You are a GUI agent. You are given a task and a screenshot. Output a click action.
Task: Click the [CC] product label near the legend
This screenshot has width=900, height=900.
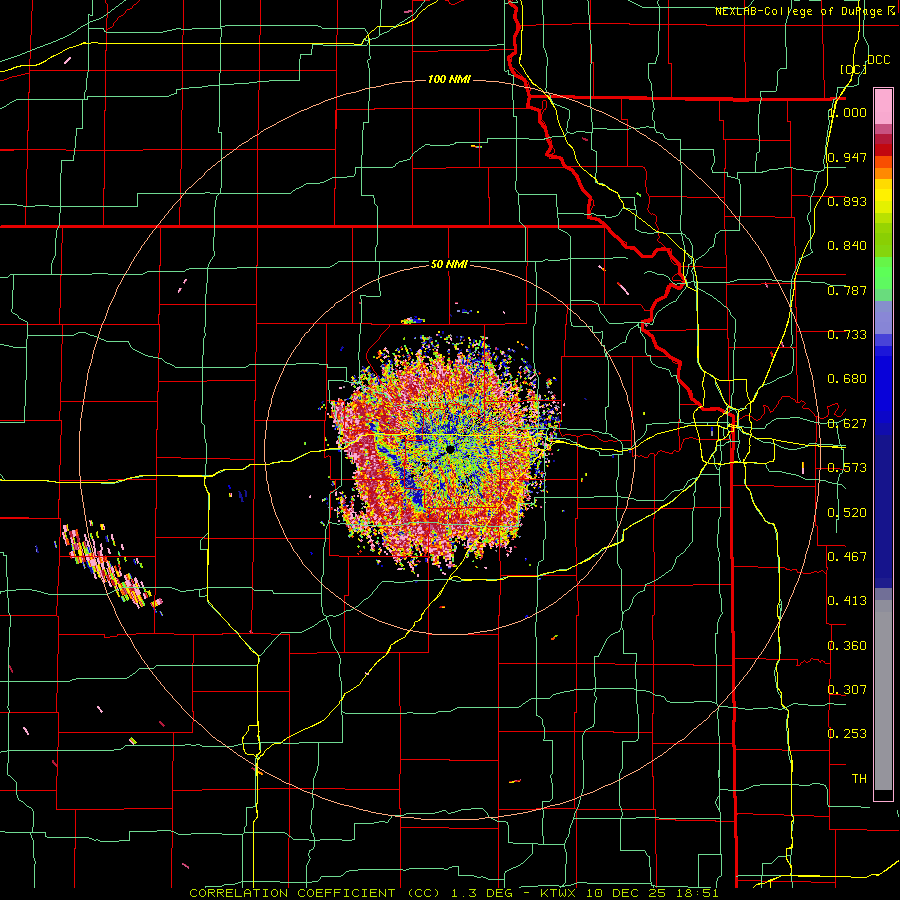pos(853,69)
